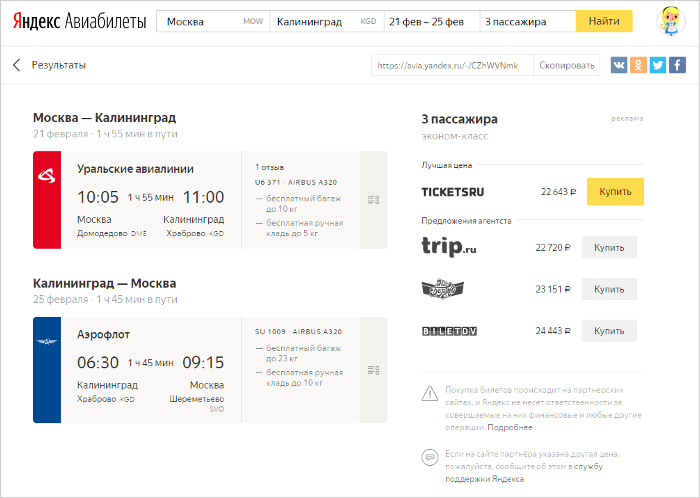This screenshot has height=498, width=700.
Task: Buy ticket from trip.ru offer
Action: click(x=609, y=248)
